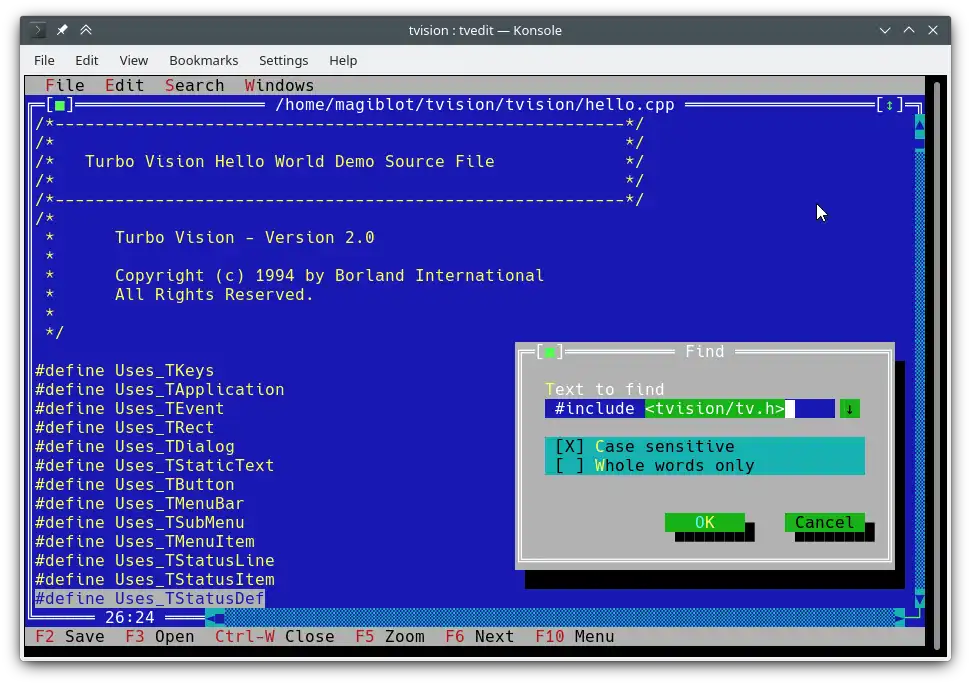Click the editor window close box icon
The image size is (971, 685).
[60, 105]
